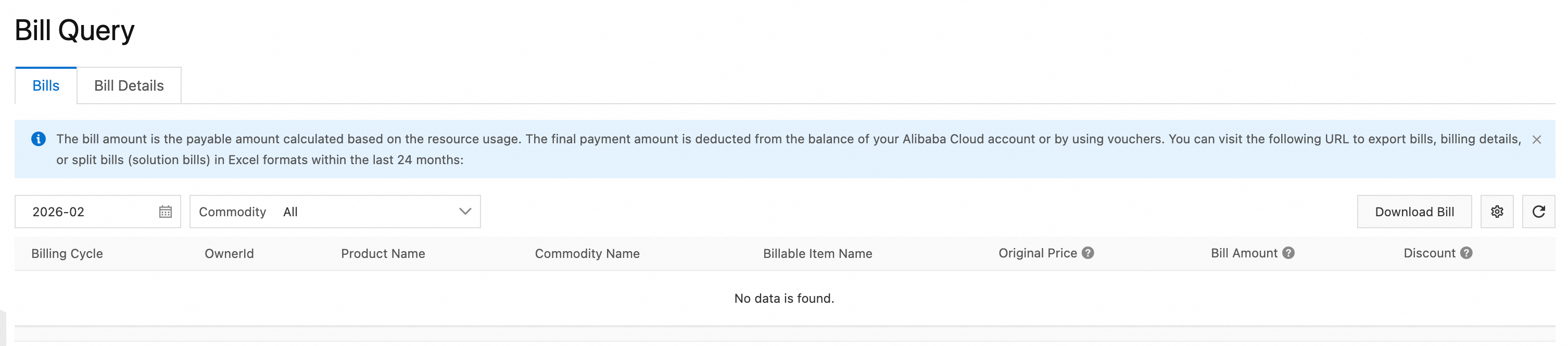Refresh the bill list
Image resolution: width=1568 pixels, height=346 pixels.
(1538, 212)
